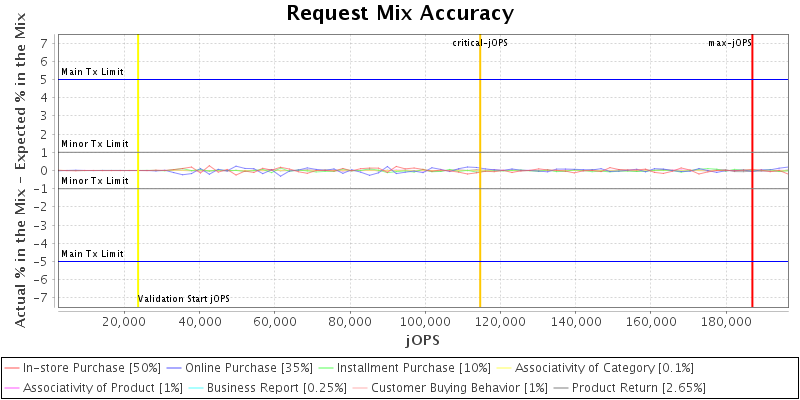Viewport: 800px width, 400px height.
Task: Click the max-jOPS text label
Action: click(729, 43)
